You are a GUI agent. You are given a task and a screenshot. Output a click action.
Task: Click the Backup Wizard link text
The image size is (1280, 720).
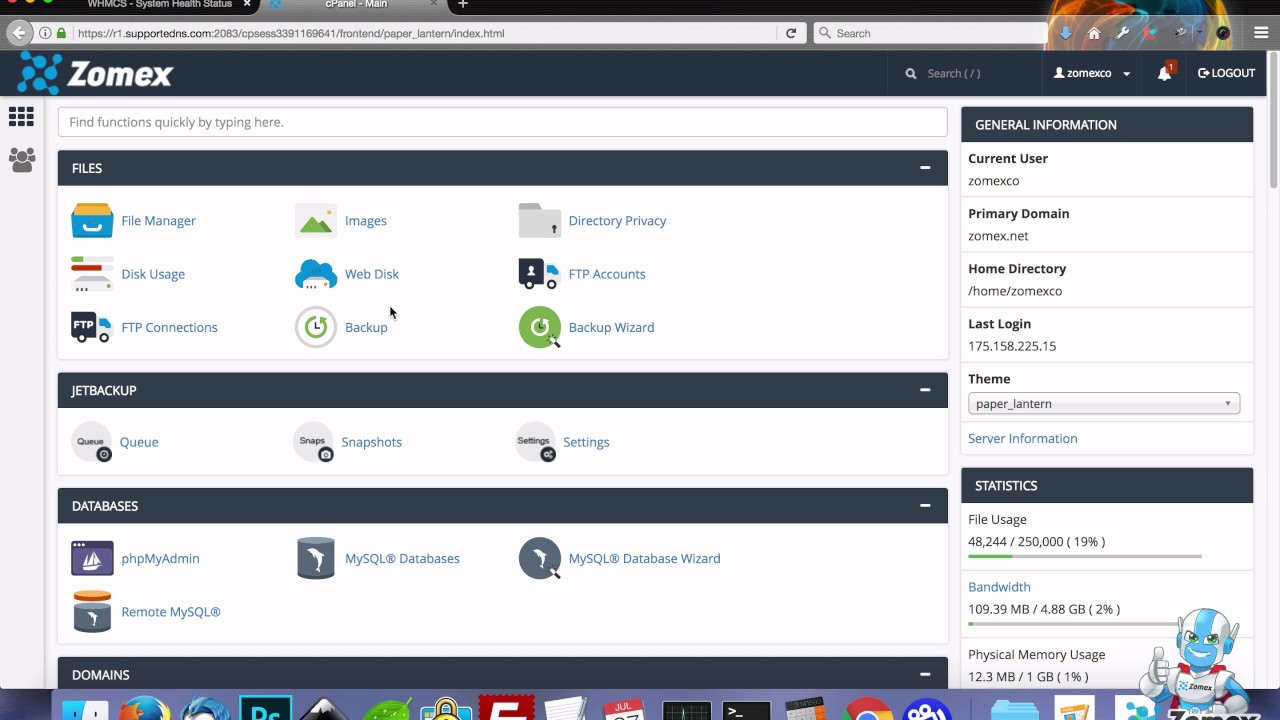pos(611,327)
